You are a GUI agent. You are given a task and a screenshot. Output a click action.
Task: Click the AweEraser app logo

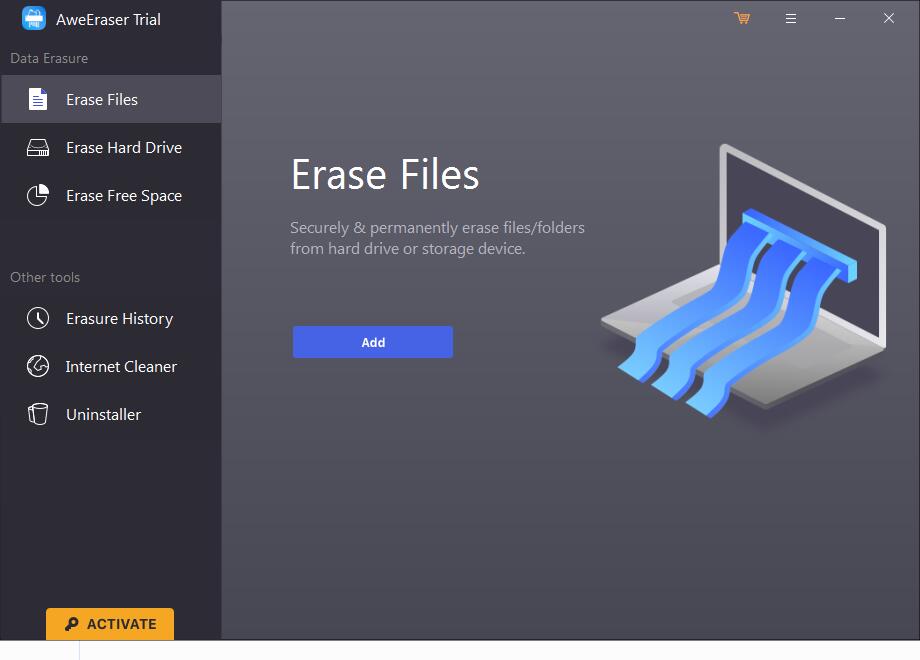click(x=33, y=18)
